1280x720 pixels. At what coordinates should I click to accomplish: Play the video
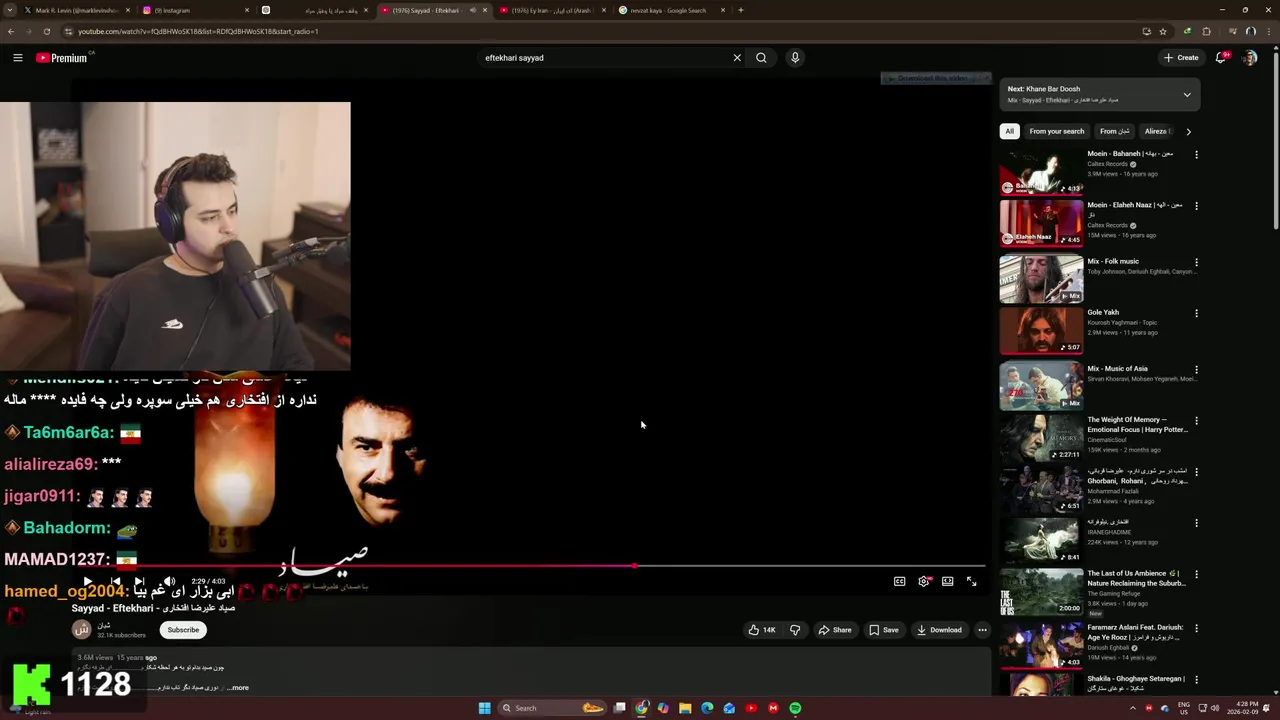pyautogui.click(x=88, y=581)
